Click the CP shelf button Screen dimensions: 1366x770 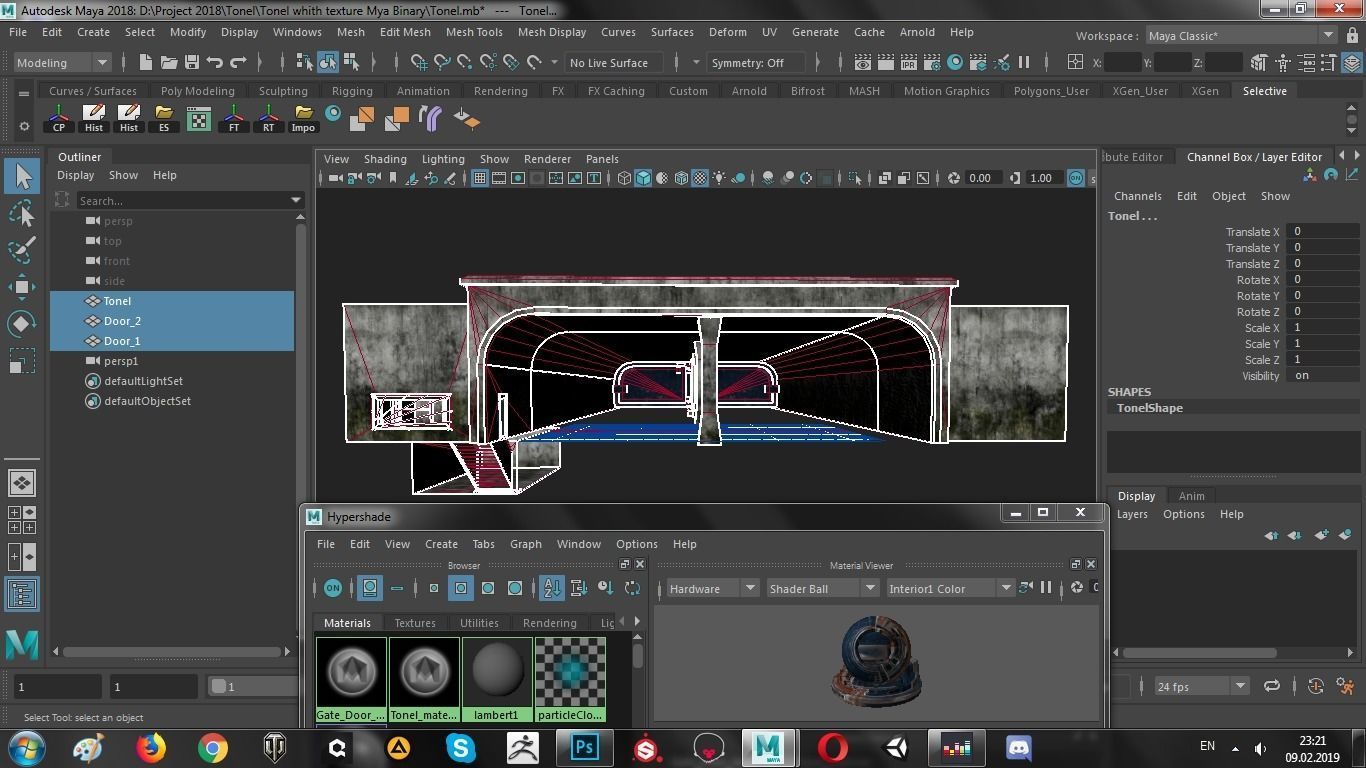tap(59, 119)
